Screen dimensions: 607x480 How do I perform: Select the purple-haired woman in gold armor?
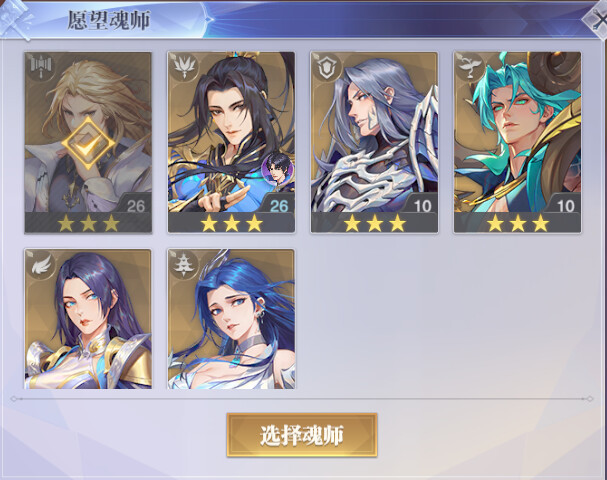tap(88, 319)
